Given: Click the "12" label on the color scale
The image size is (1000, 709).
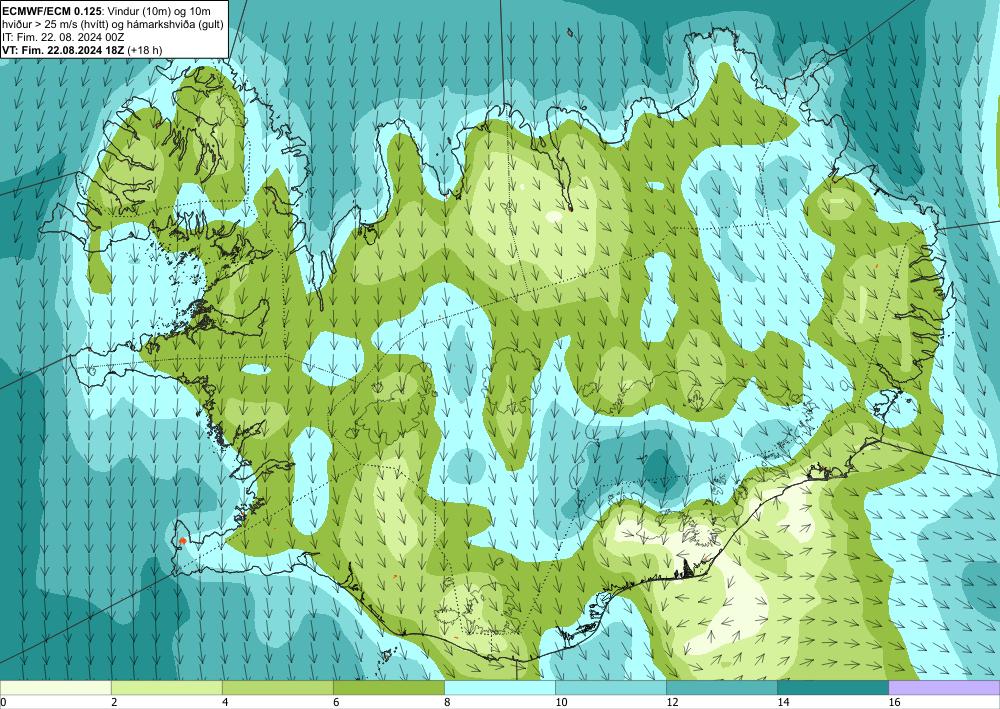Looking at the screenshot, I should [672, 702].
